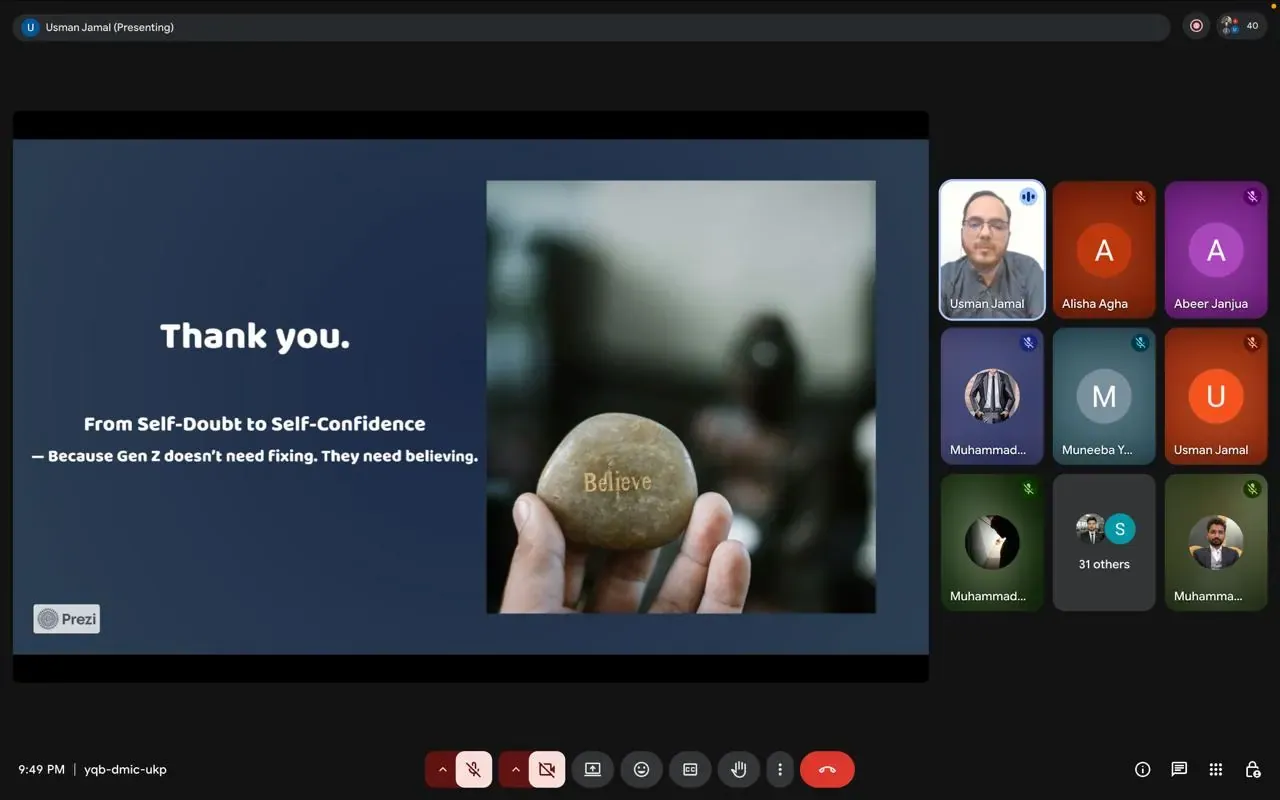Unmute the microphone
Image resolution: width=1280 pixels, height=800 pixels.
point(474,770)
